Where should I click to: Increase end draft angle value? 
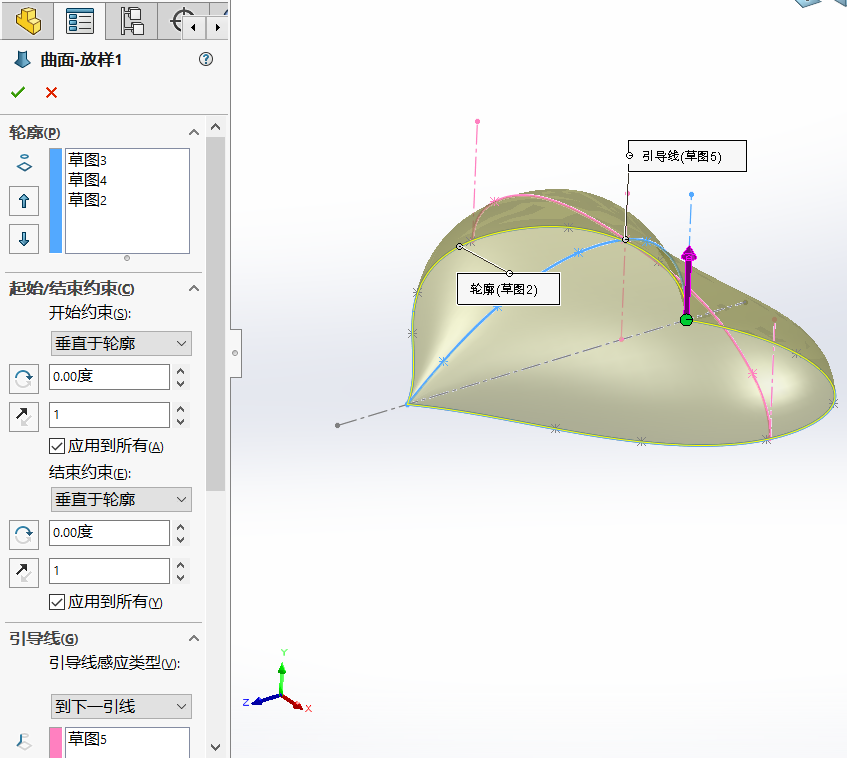181,527
